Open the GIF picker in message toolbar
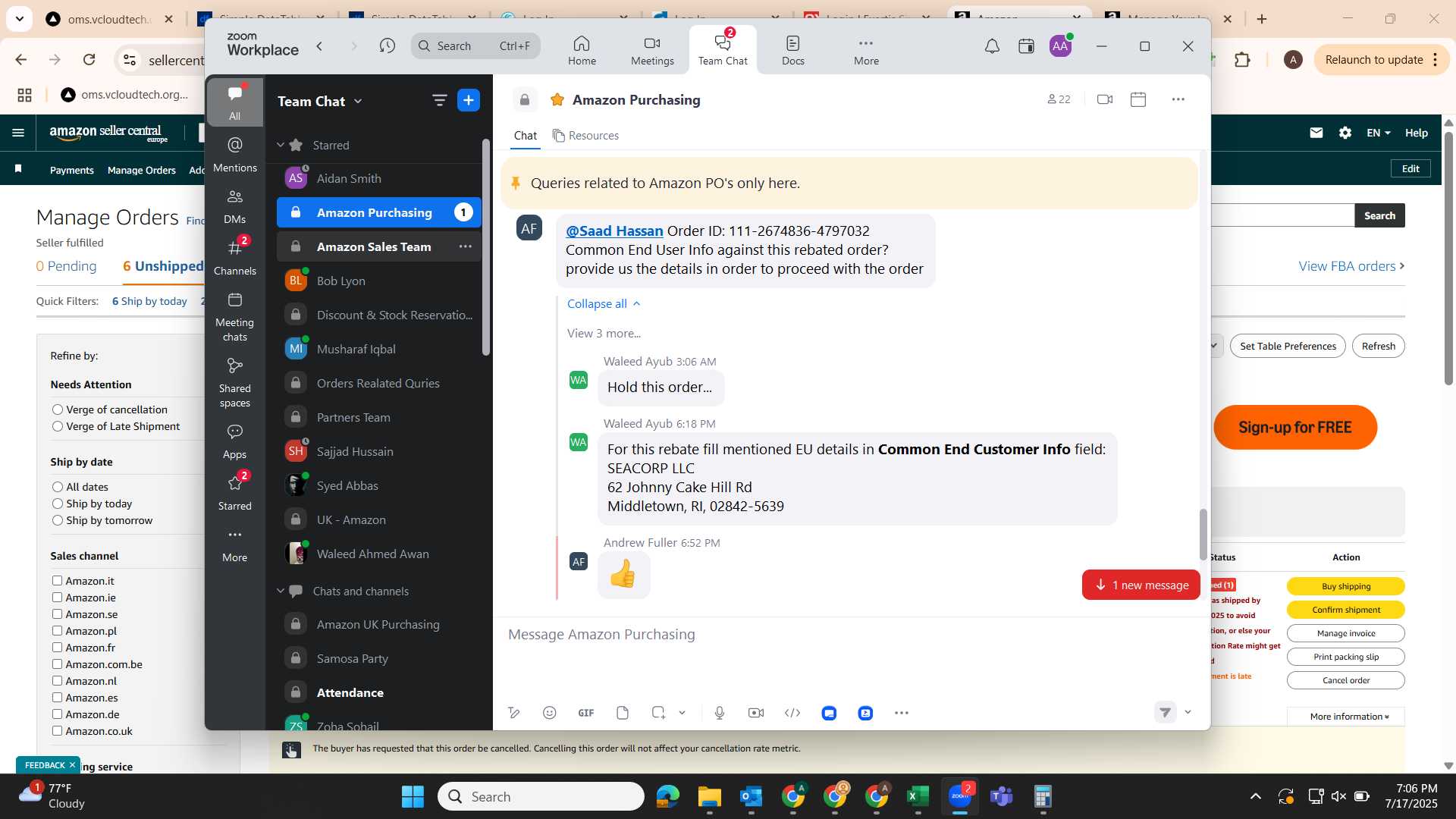The width and height of the screenshot is (1456, 819). pyautogui.click(x=586, y=713)
